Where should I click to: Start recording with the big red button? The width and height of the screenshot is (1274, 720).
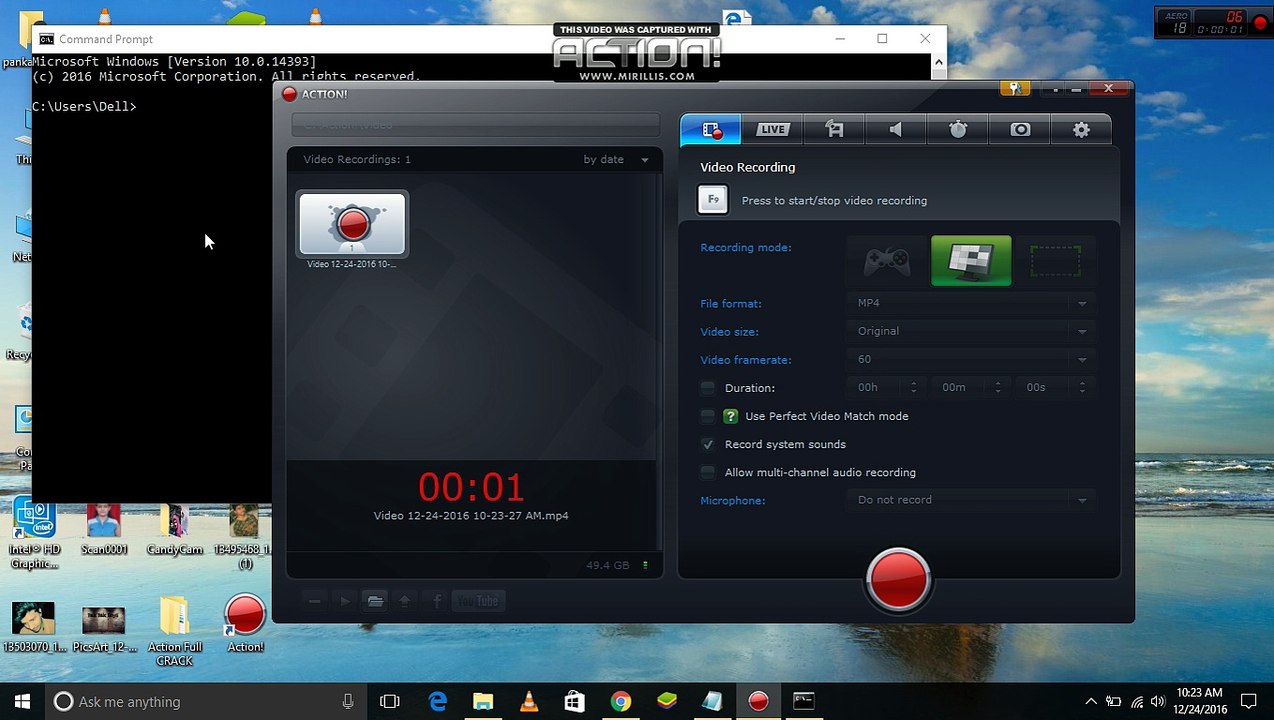pyautogui.click(x=898, y=579)
